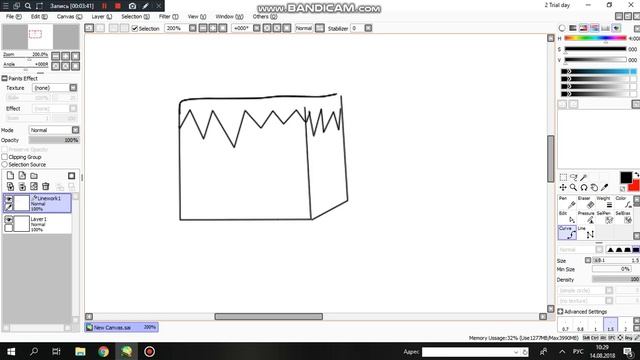Viewport: 640px width, 360px height.
Task: Switch to the New Canvas.sai document tab
Action: coord(121,327)
